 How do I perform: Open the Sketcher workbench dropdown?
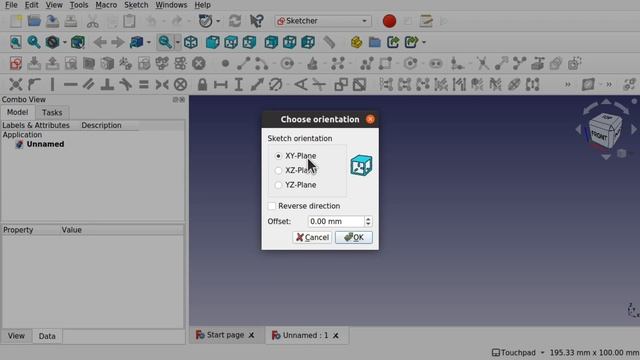pyautogui.click(x=322, y=21)
